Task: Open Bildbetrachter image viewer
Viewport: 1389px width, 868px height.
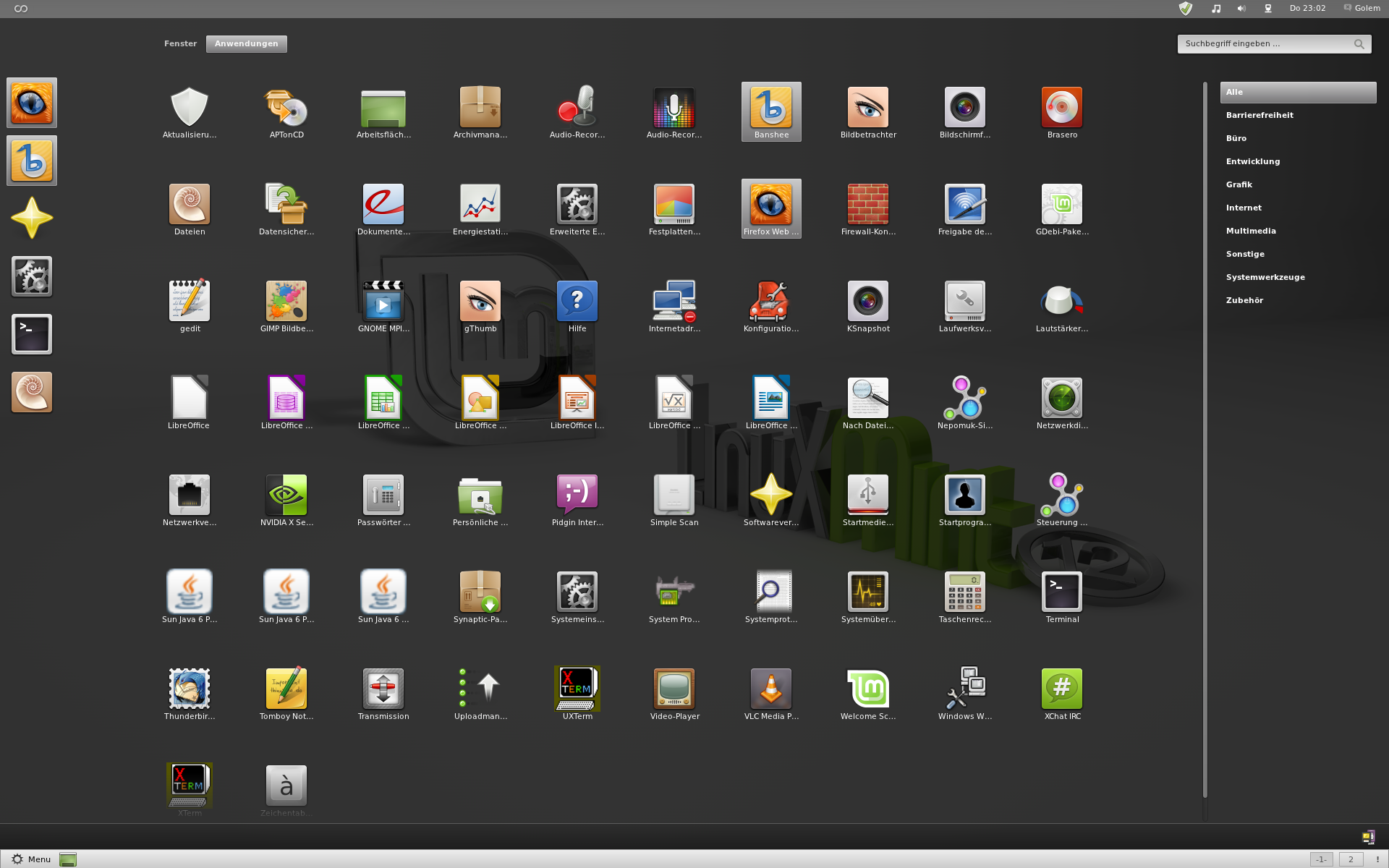Action: tap(868, 114)
